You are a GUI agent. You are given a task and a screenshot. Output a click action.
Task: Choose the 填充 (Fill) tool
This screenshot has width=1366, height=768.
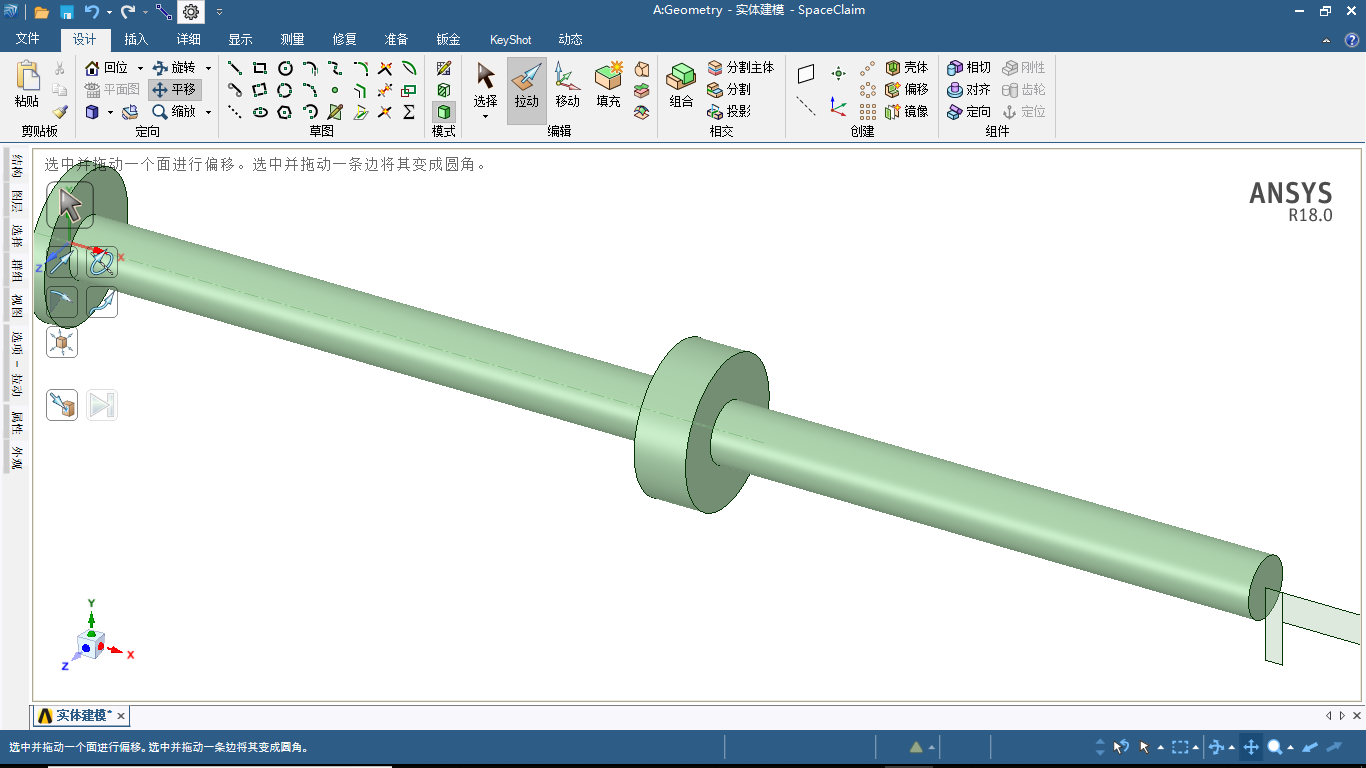[x=608, y=88]
